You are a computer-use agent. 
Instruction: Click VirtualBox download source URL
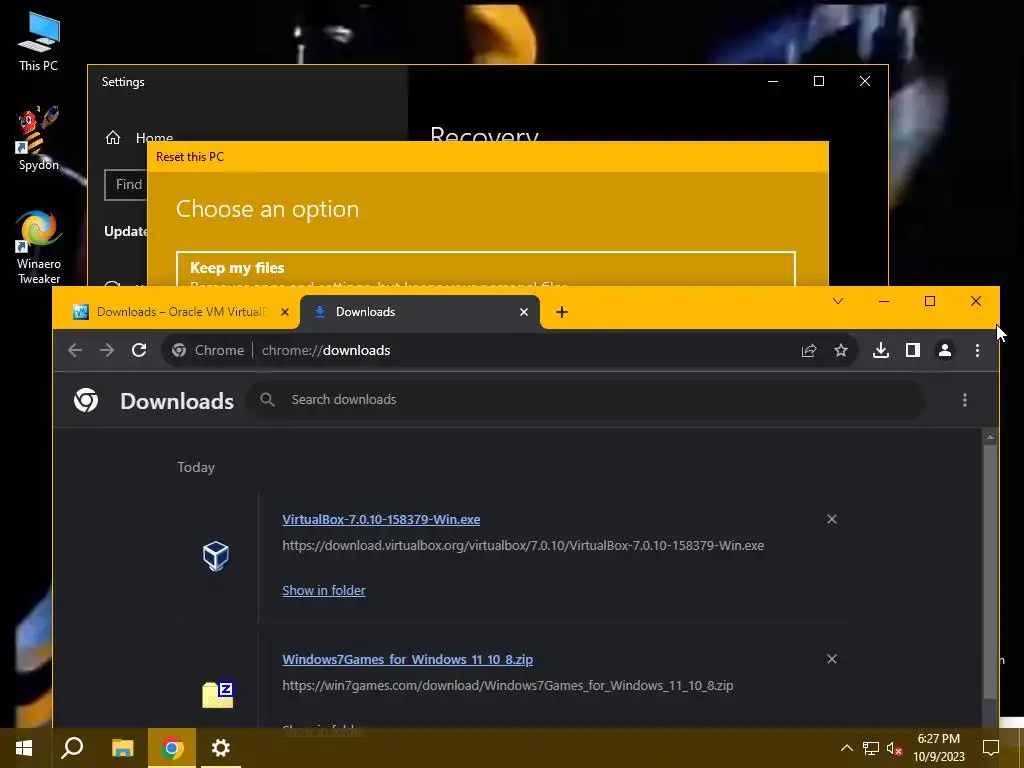(523, 545)
